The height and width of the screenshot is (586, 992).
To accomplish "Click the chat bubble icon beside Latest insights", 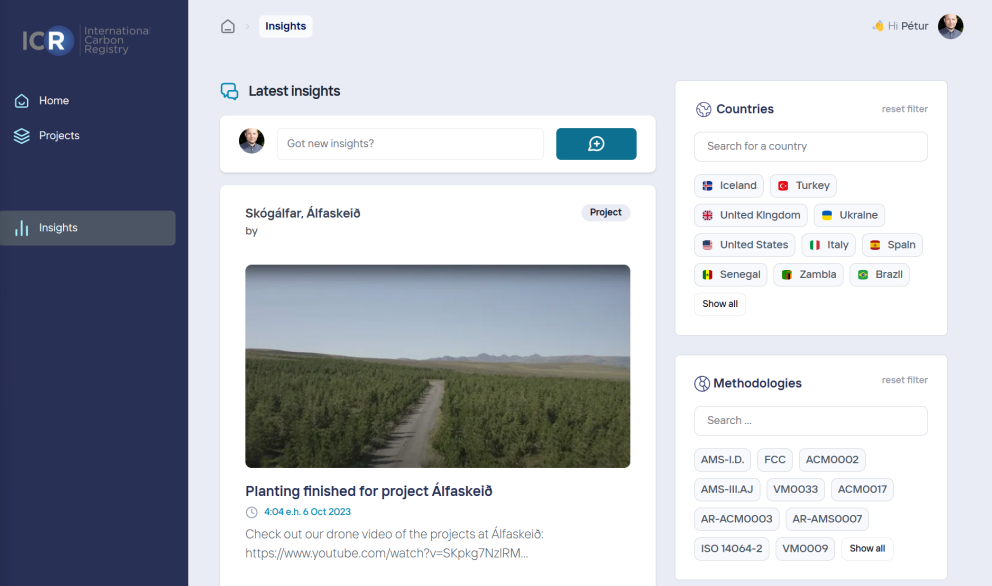I will click(227, 91).
